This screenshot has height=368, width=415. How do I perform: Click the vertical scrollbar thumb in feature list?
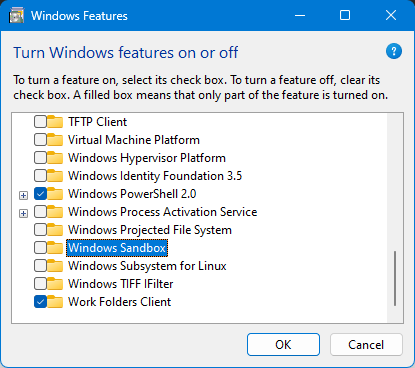click(395, 278)
